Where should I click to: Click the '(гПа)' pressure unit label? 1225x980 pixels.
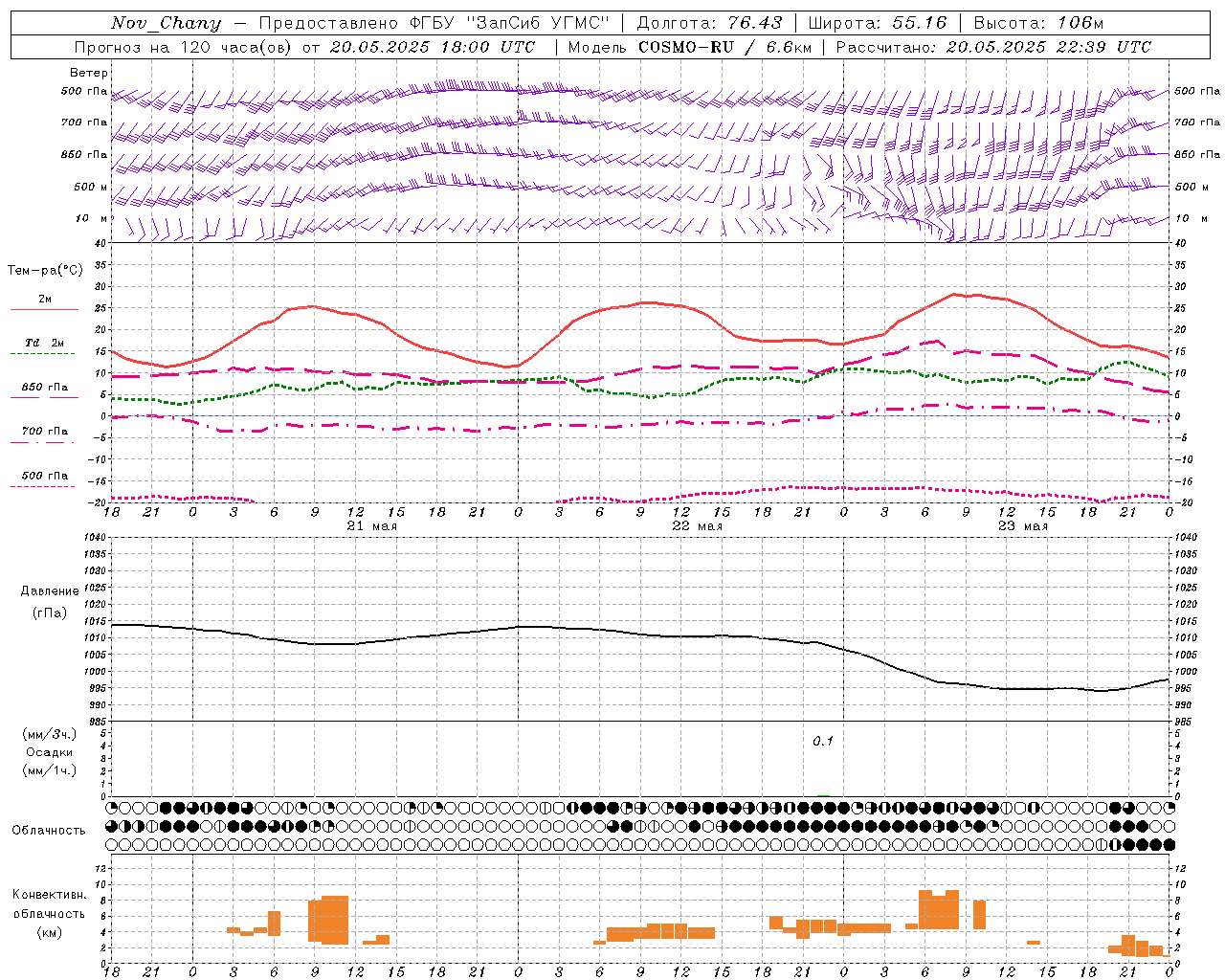(50, 613)
